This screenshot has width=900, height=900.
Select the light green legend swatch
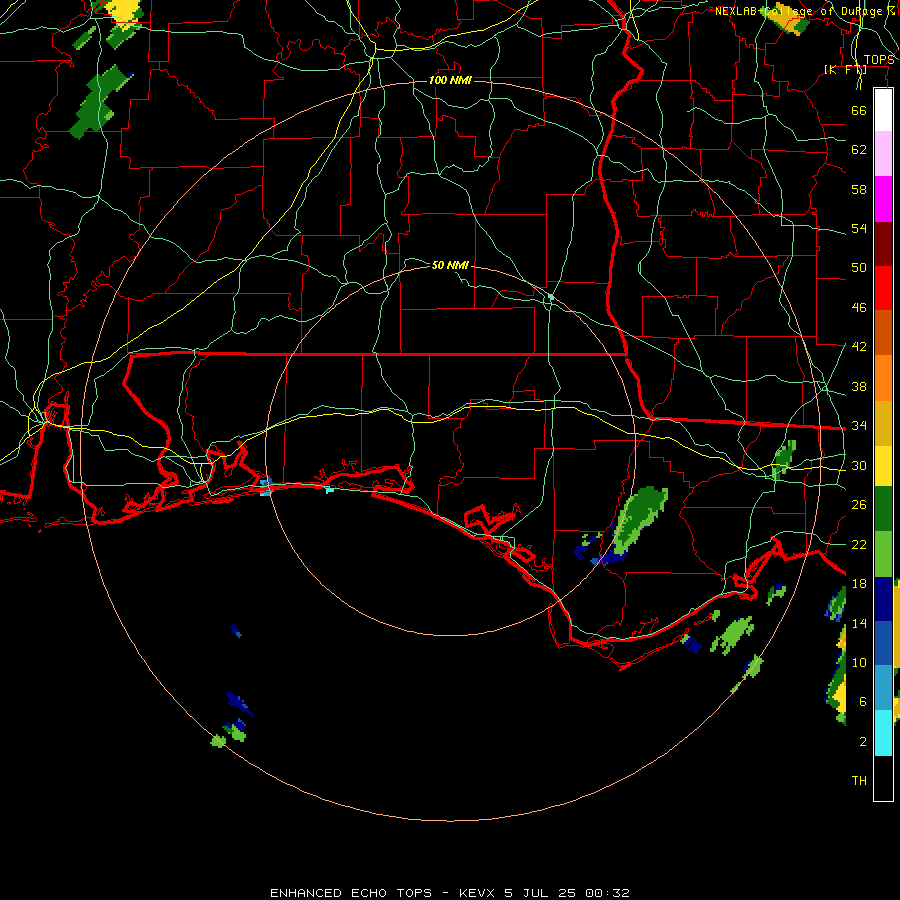[883, 554]
